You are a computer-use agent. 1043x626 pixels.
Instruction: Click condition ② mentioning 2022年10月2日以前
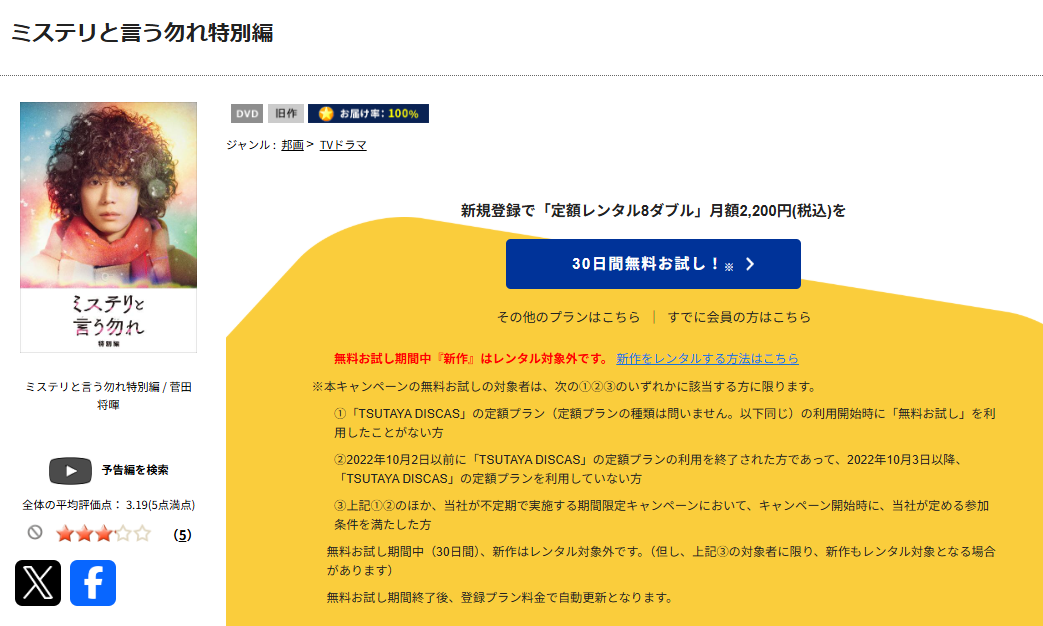[x=649, y=469]
